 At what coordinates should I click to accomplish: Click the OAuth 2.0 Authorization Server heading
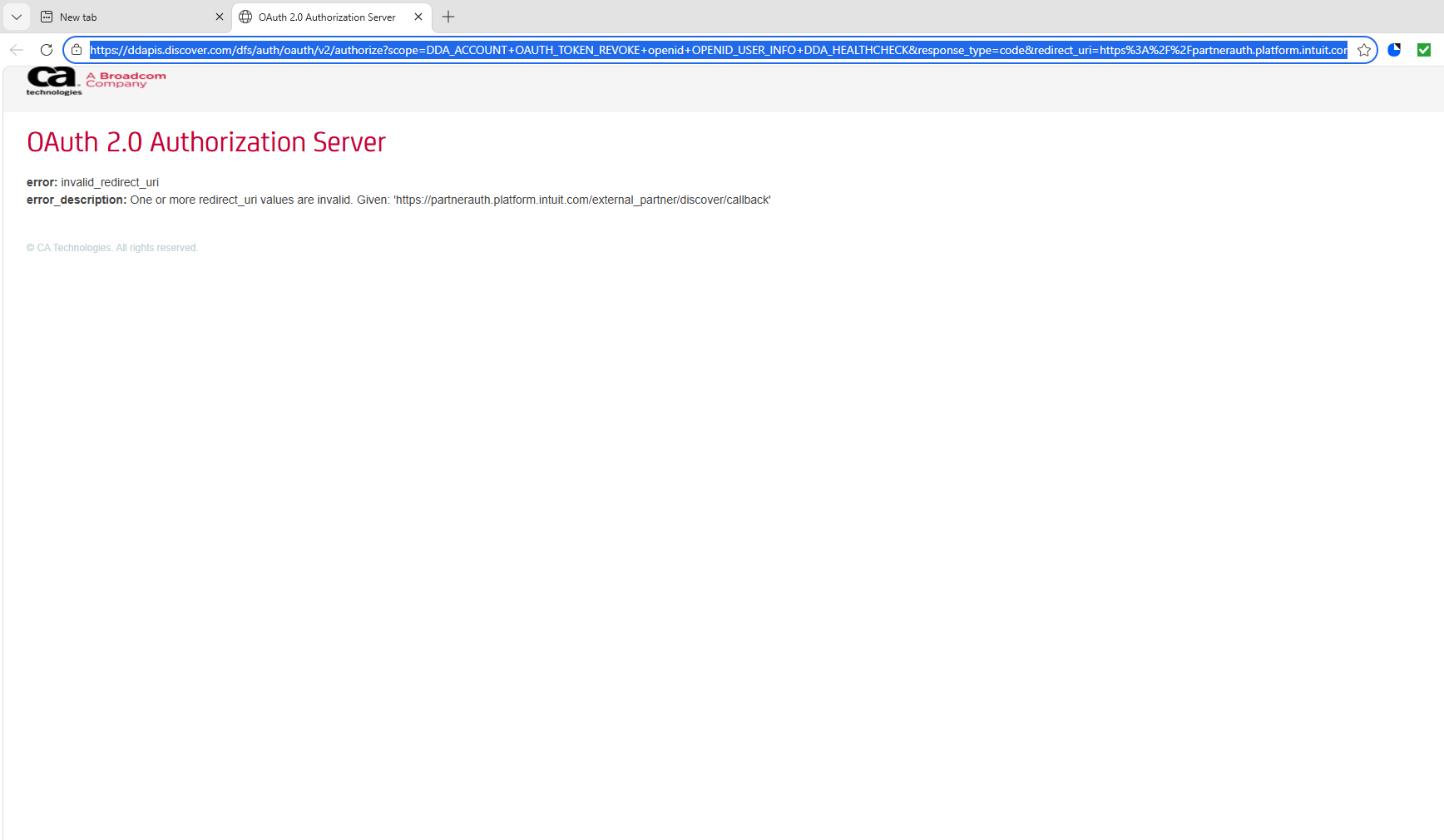pyautogui.click(x=206, y=142)
